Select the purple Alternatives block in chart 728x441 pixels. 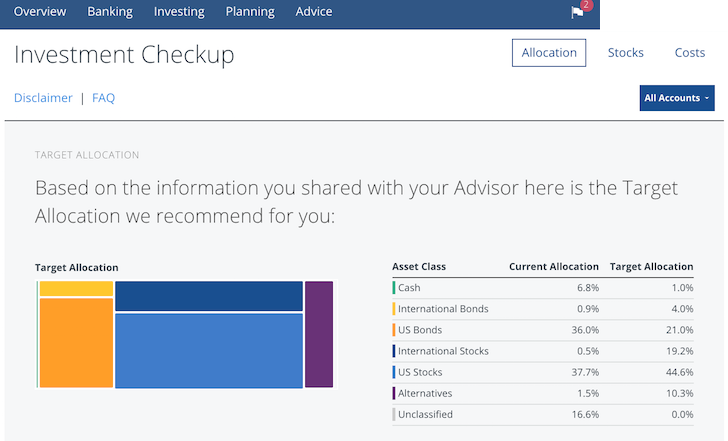319,334
